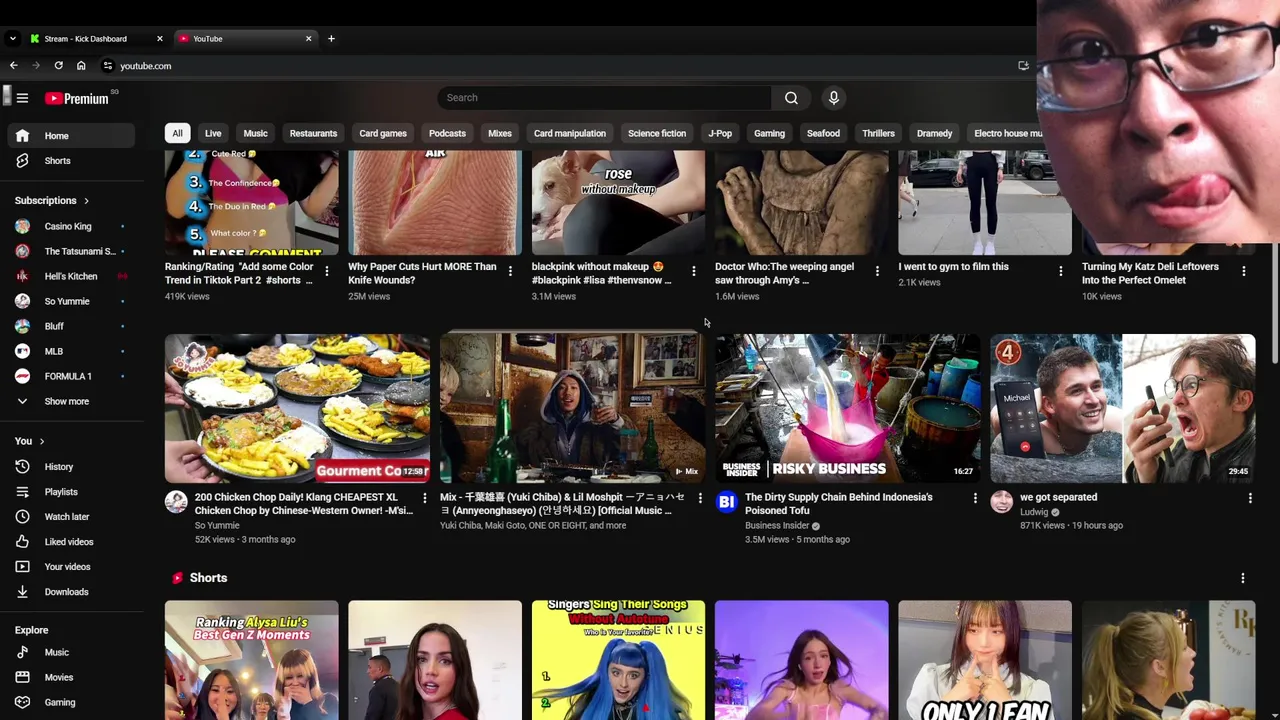Viewport: 1280px width, 720px height.
Task: Open the hamburger guide menu
Action: click(22, 98)
